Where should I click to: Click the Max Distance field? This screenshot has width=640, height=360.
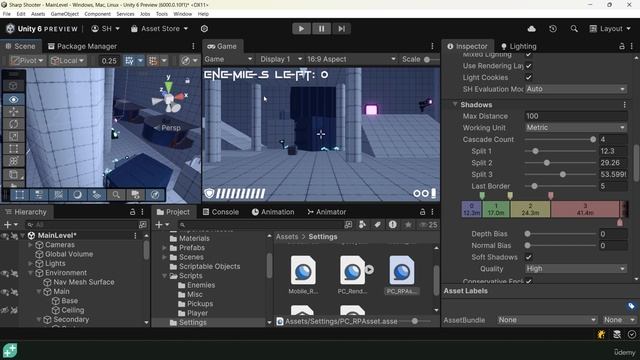576,116
